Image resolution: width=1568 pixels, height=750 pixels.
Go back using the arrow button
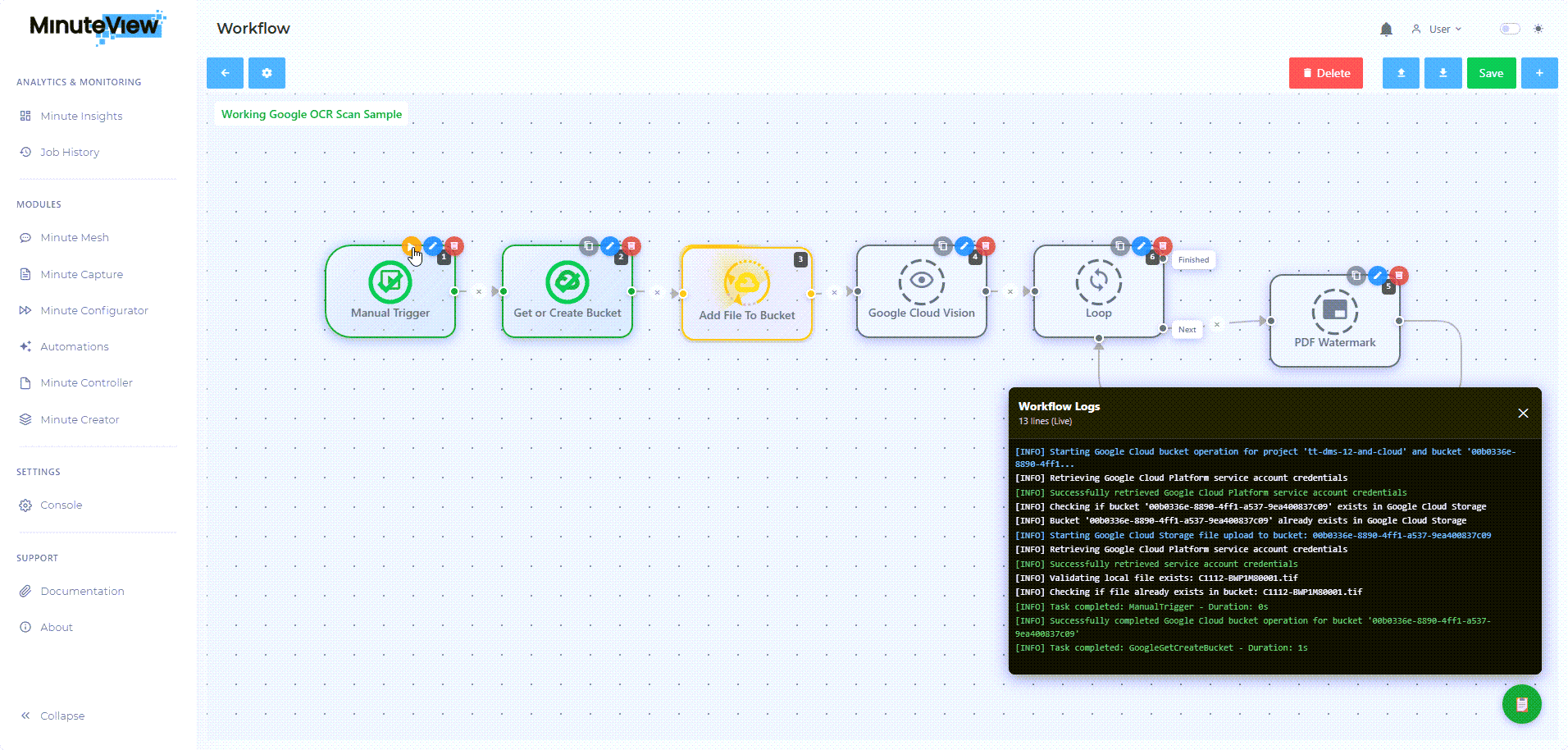pos(225,72)
